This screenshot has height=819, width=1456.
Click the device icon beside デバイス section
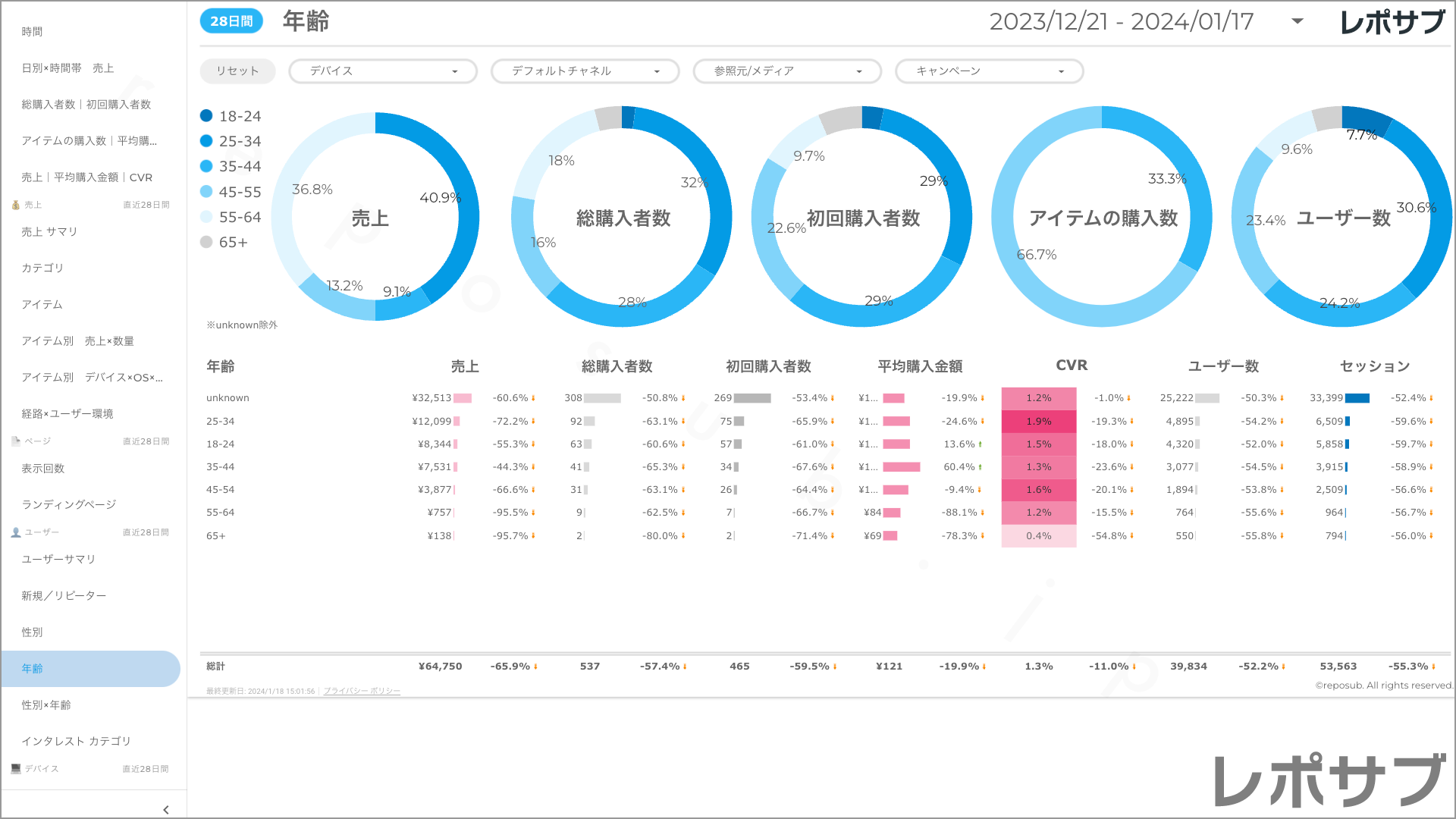[x=15, y=769]
